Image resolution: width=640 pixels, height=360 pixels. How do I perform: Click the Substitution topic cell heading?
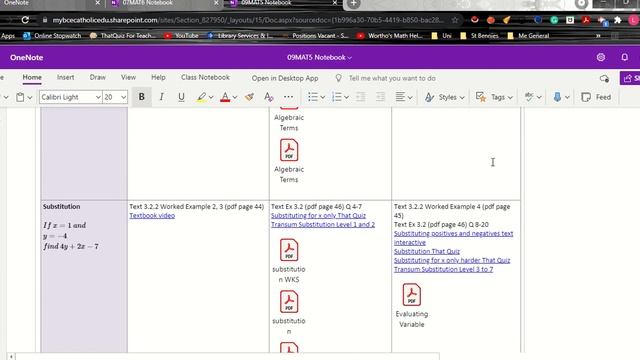pos(62,207)
